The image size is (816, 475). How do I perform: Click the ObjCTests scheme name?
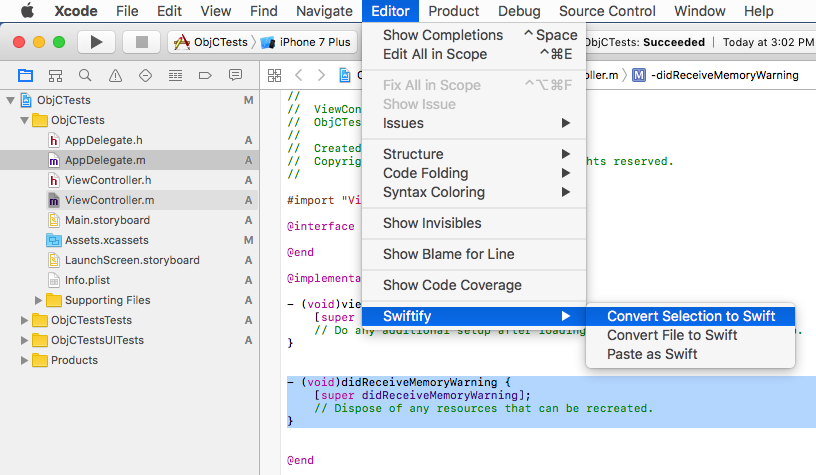[221, 42]
